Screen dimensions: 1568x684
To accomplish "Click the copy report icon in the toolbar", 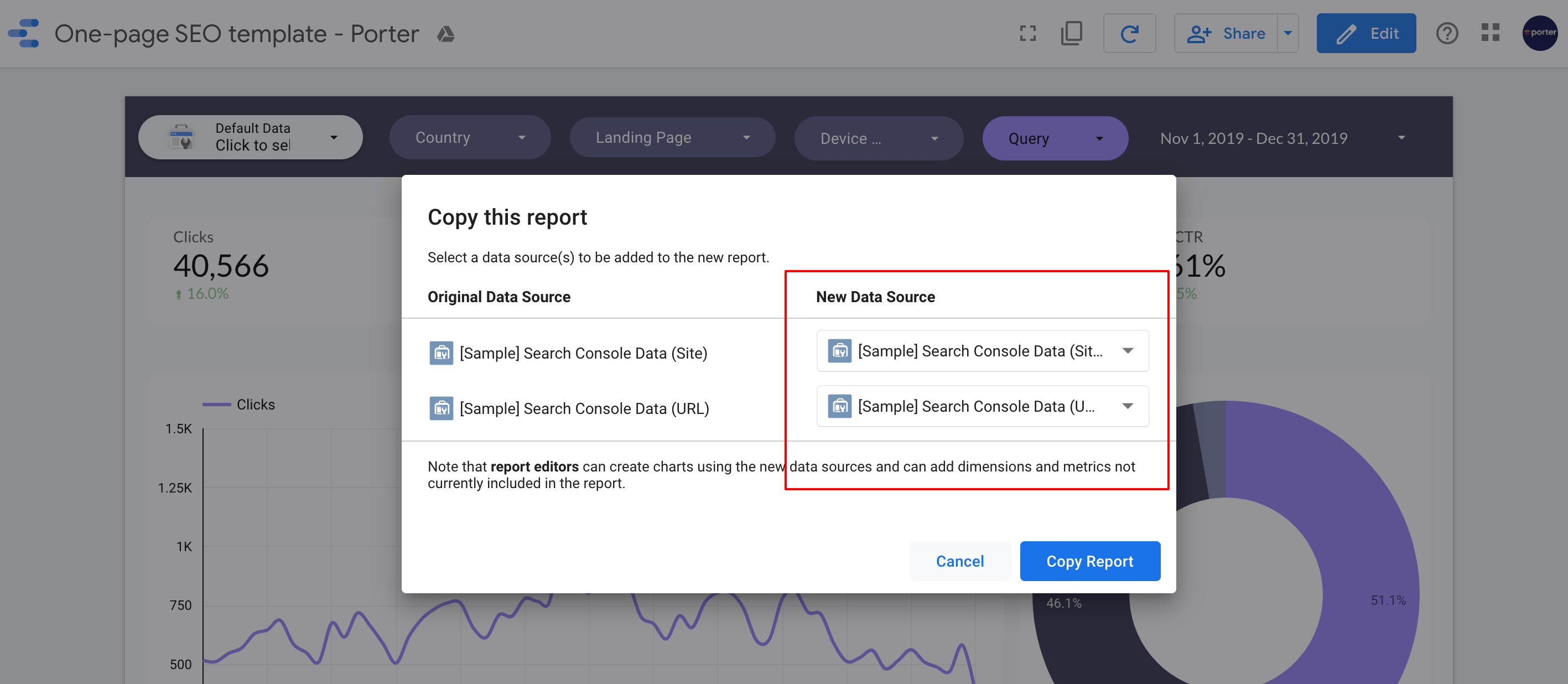I will tap(1071, 34).
